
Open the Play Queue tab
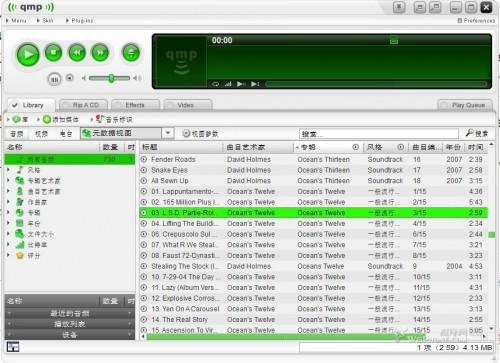pos(465,105)
